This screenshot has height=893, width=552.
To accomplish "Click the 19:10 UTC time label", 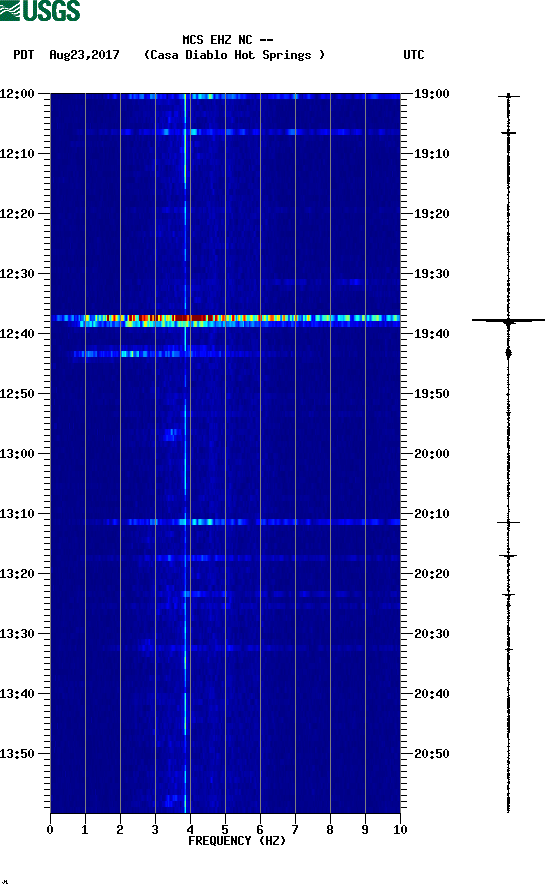I will (x=432, y=154).
